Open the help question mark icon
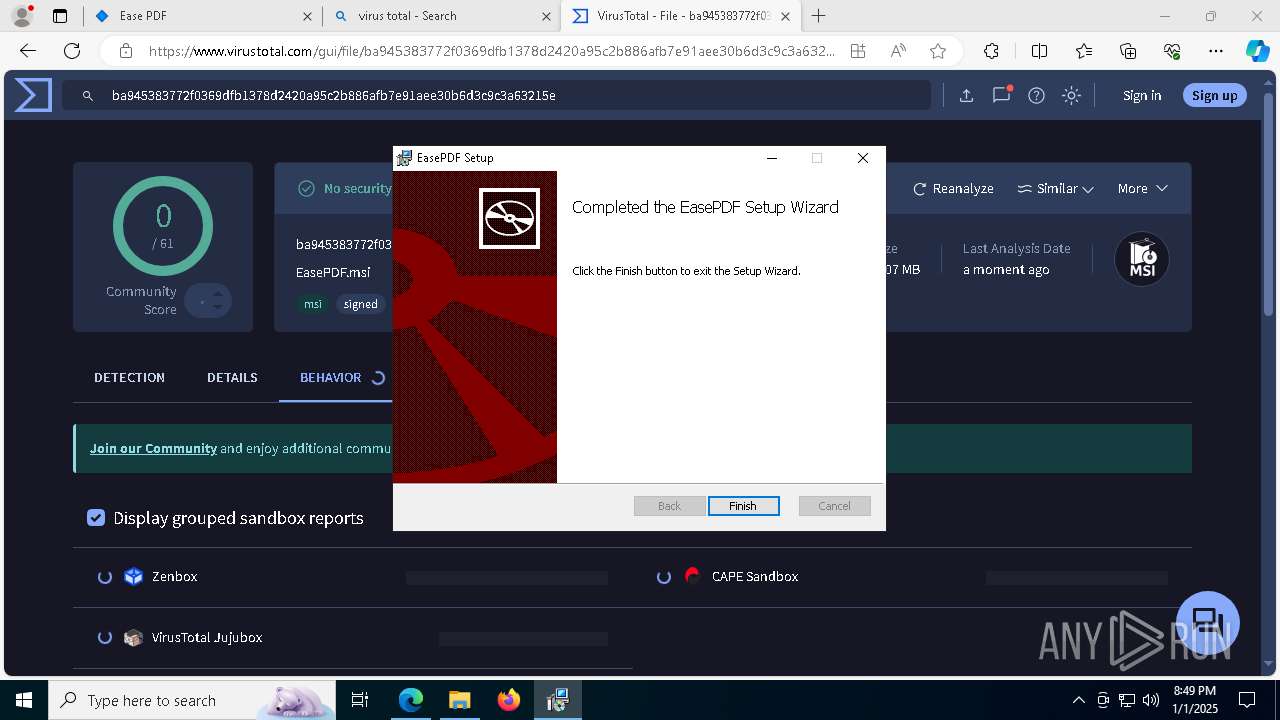Viewport: 1280px width, 720px height. (1036, 96)
